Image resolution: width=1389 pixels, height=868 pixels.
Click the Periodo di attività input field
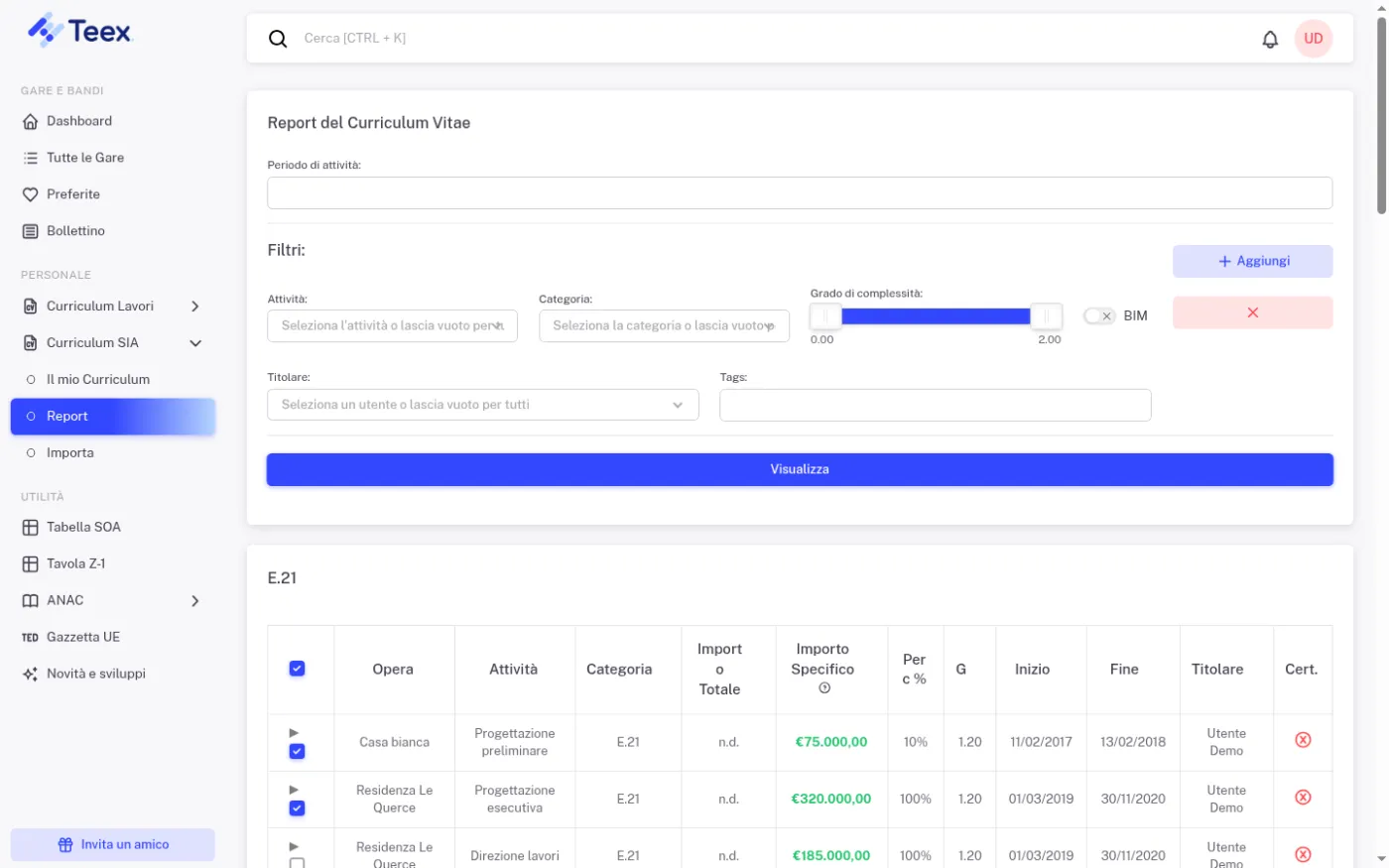(800, 193)
